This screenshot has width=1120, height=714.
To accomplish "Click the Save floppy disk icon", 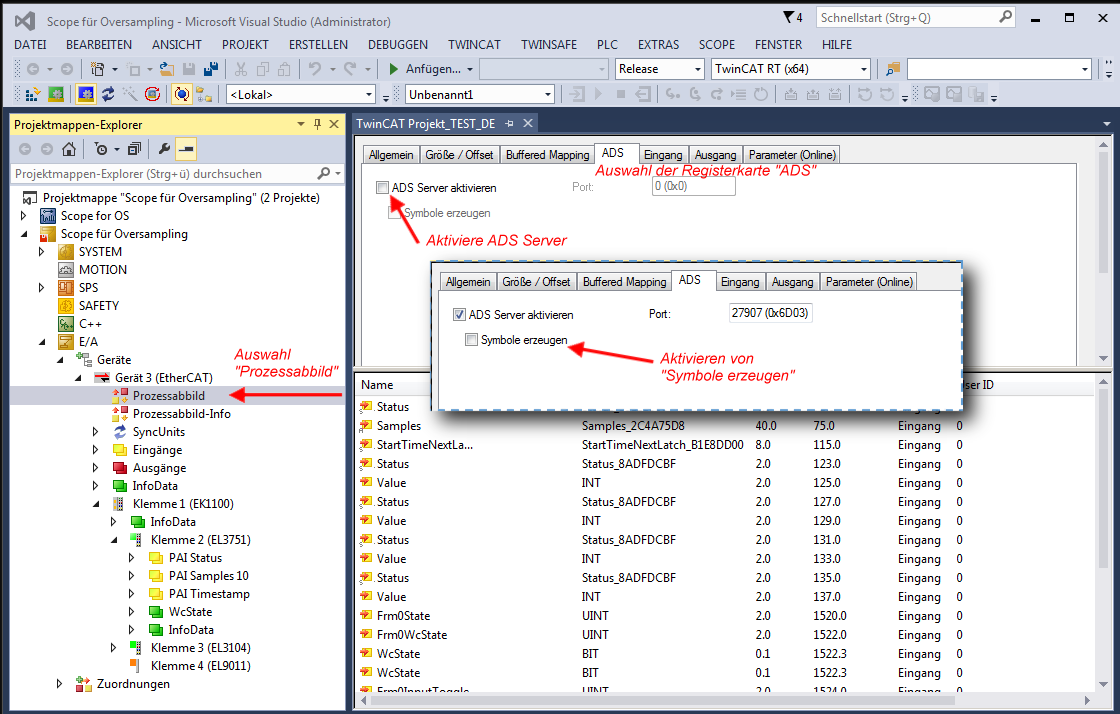I will [189, 69].
